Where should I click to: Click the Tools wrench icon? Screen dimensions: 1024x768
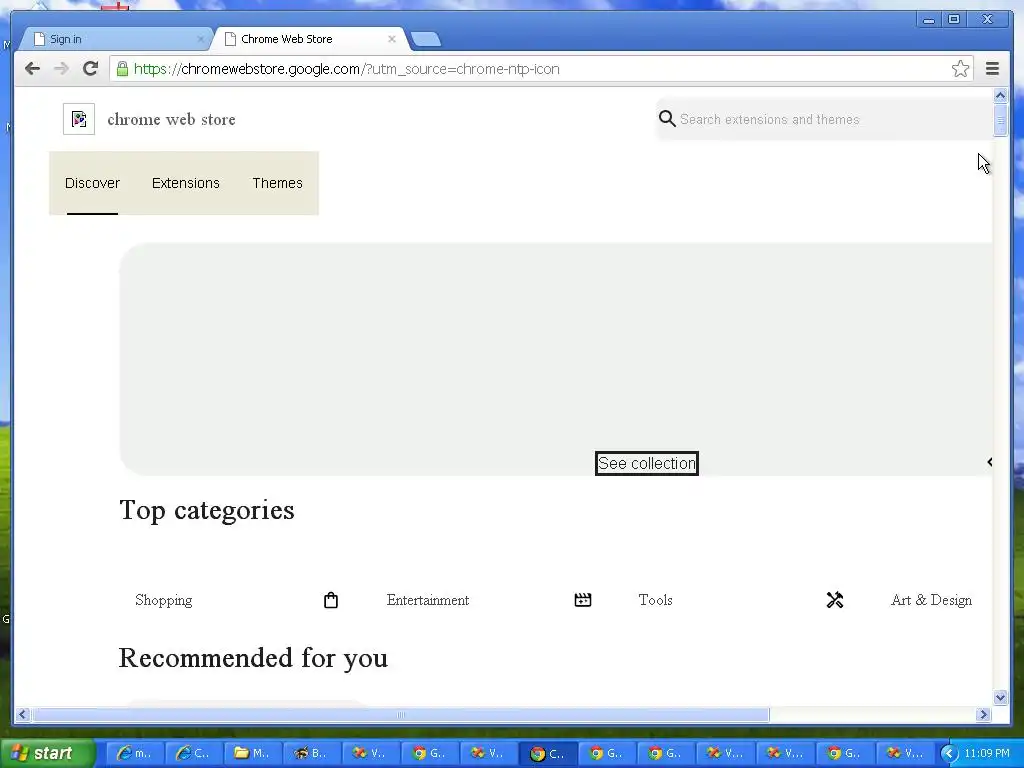point(835,600)
